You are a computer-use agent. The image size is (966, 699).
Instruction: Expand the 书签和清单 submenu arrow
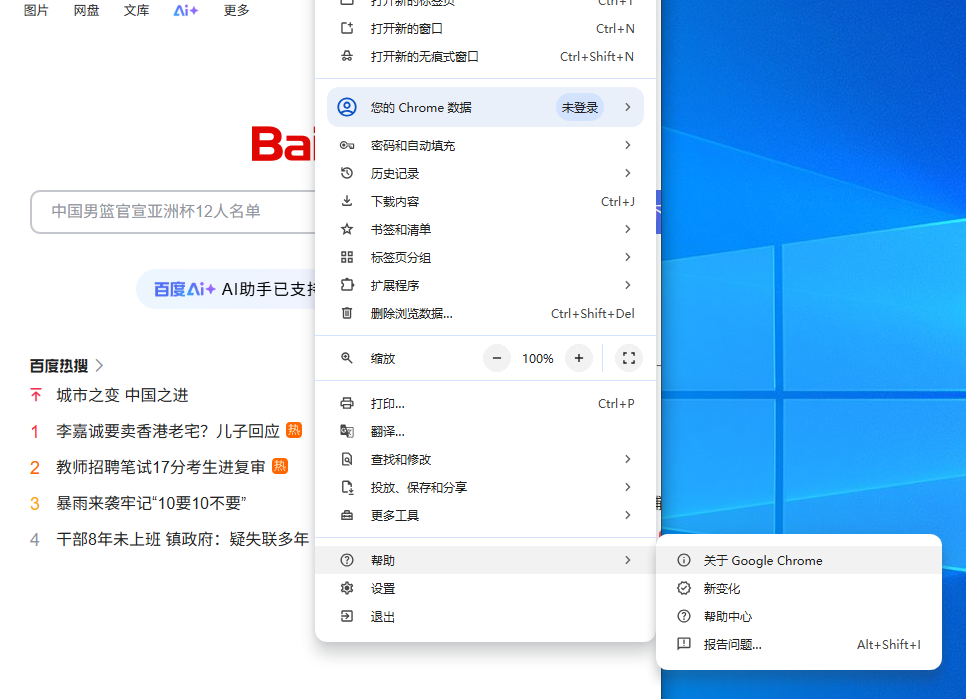627,229
